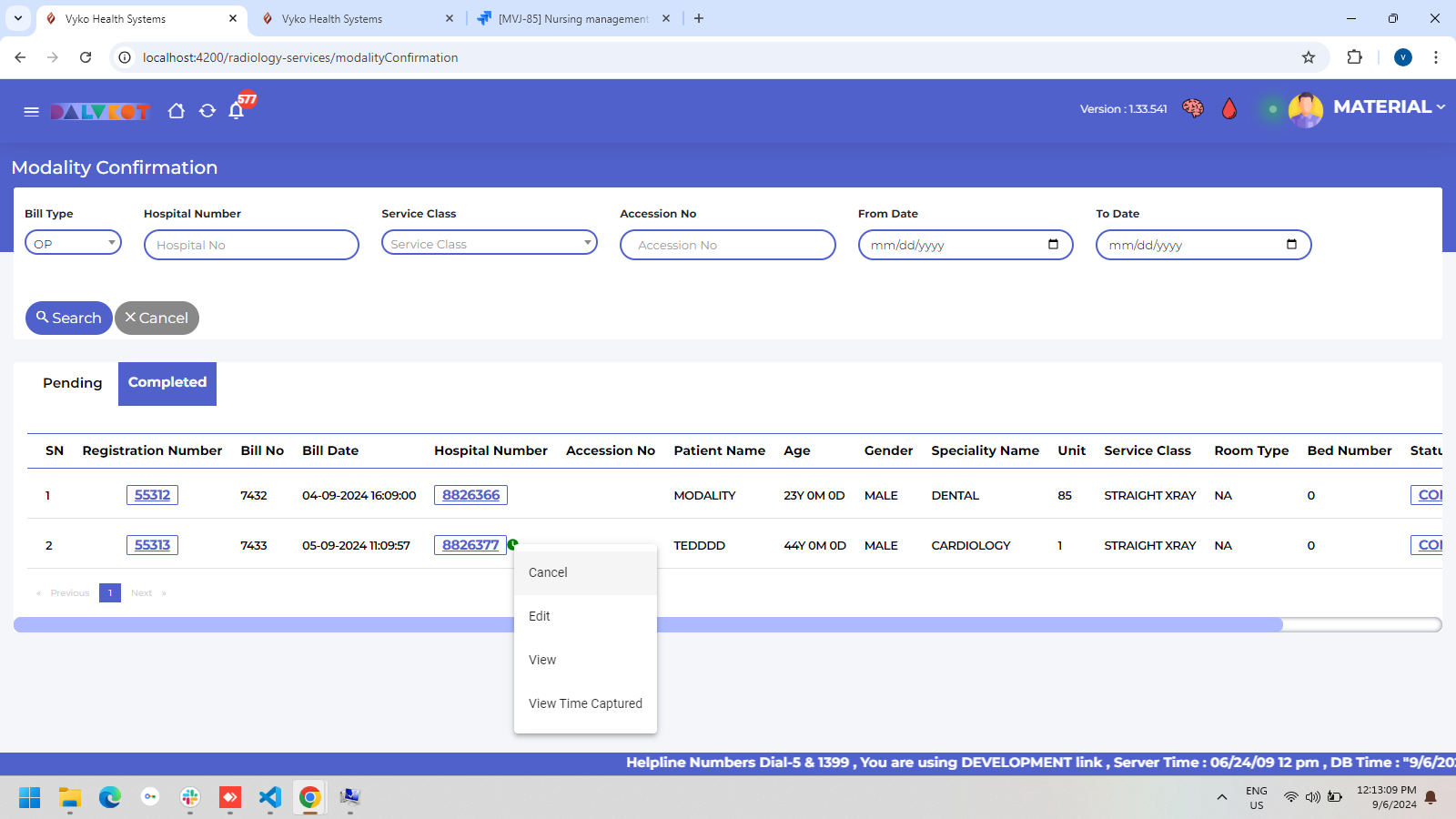Select Edit from the context menu
The width and height of the screenshot is (1456, 819).
coord(540,616)
